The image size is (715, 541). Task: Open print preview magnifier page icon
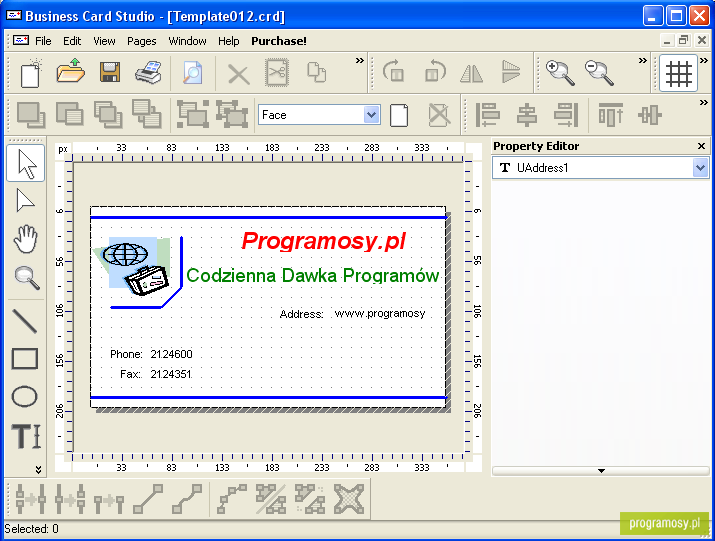tap(192, 73)
